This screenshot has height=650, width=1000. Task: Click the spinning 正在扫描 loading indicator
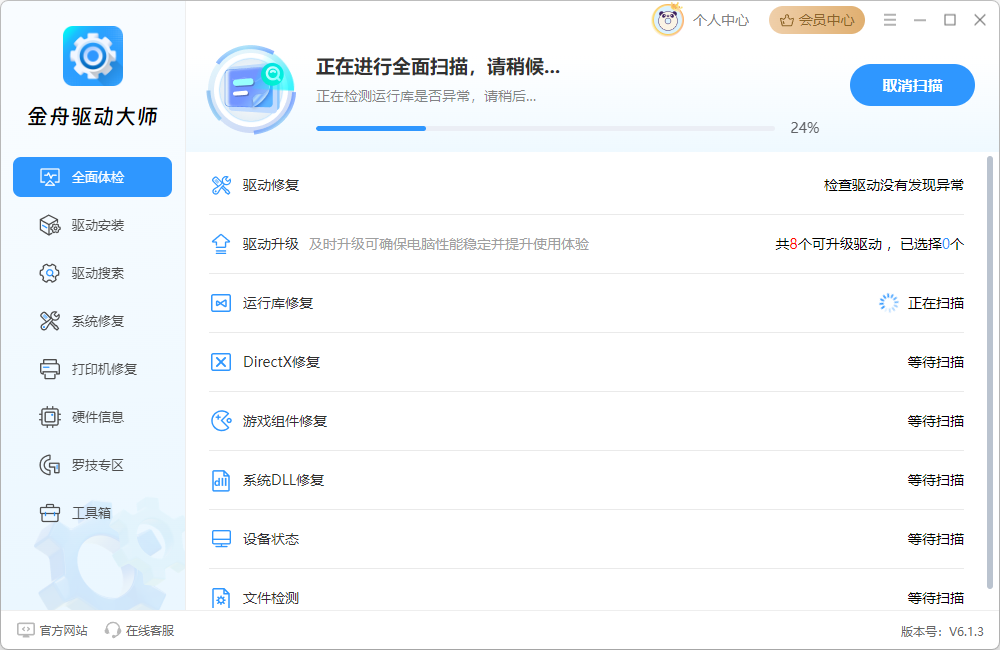(888, 303)
